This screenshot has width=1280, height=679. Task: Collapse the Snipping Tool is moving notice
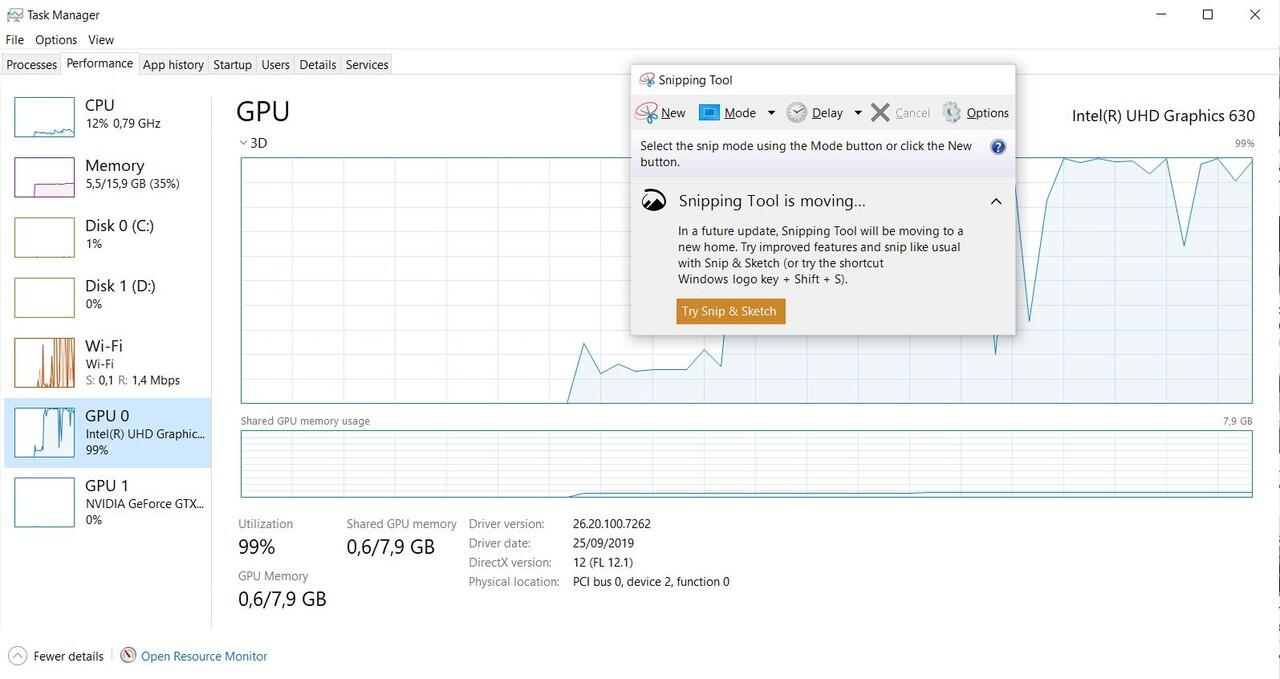pyautogui.click(x=996, y=201)
